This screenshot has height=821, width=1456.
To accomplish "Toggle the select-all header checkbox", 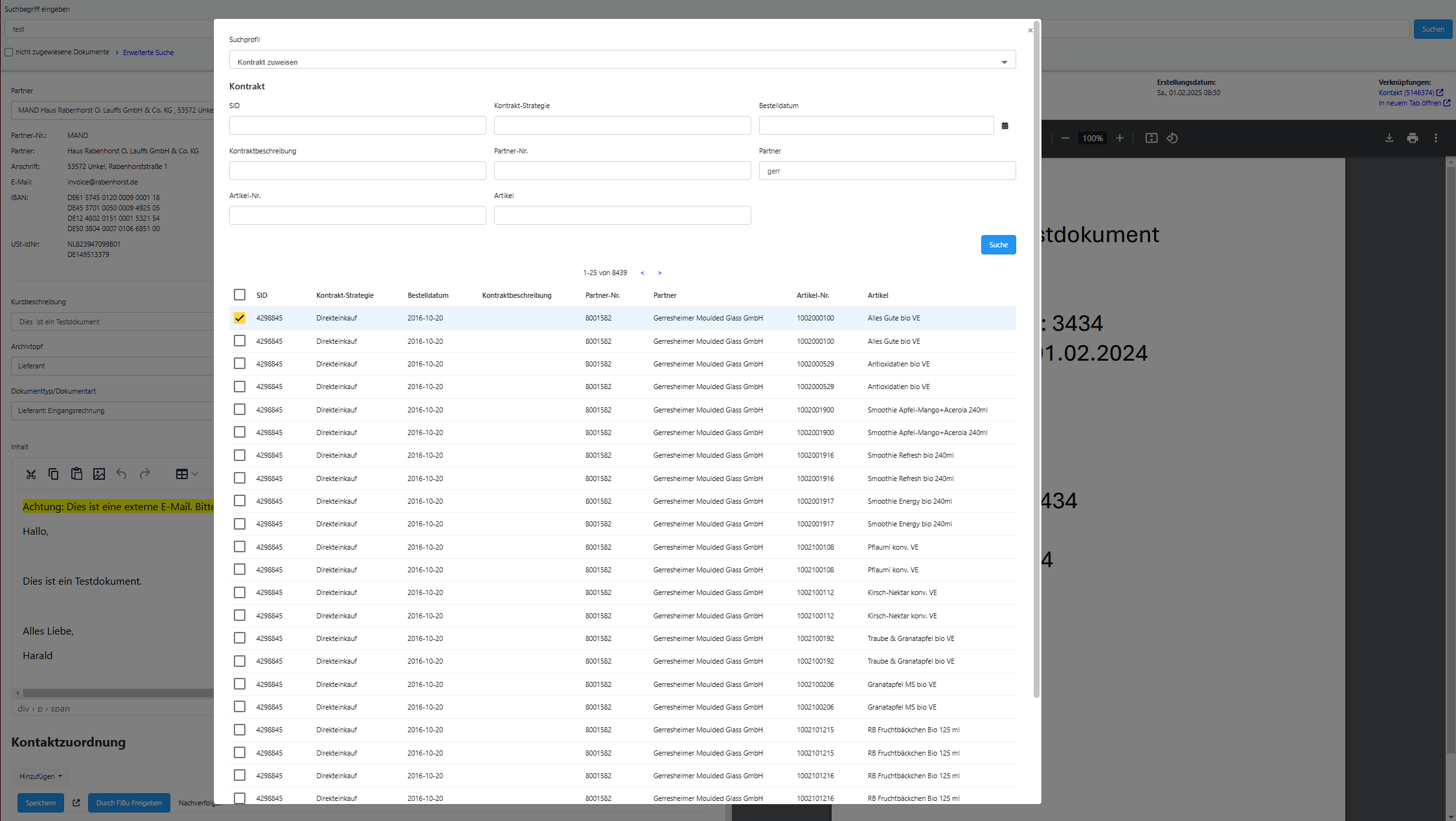I will pos(240,295).
